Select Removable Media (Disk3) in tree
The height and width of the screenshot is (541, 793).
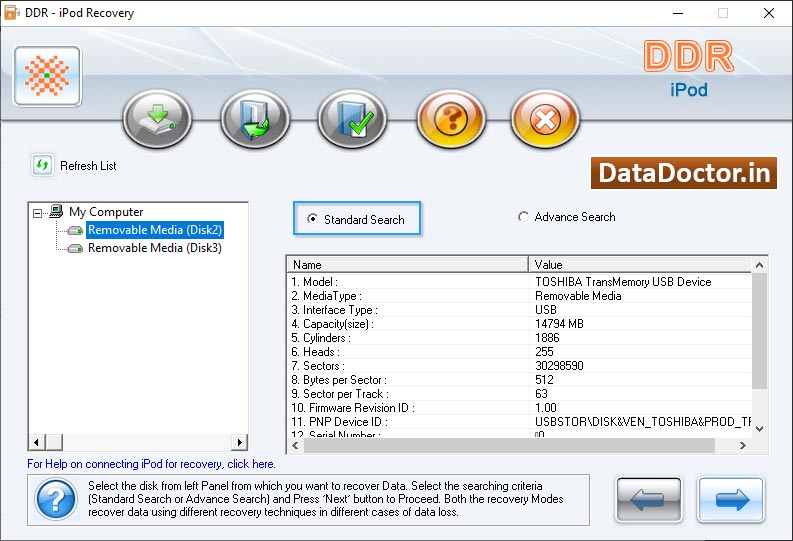155,248
